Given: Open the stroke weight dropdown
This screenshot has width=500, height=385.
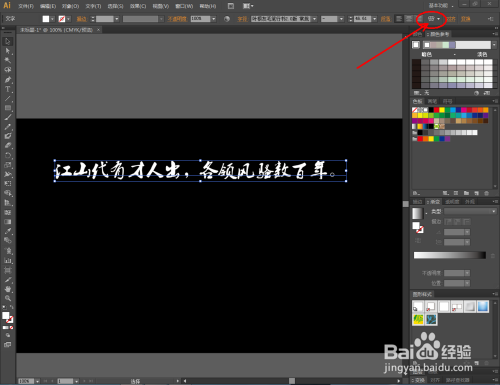Looking at the screenshot, I should point(117,19).
